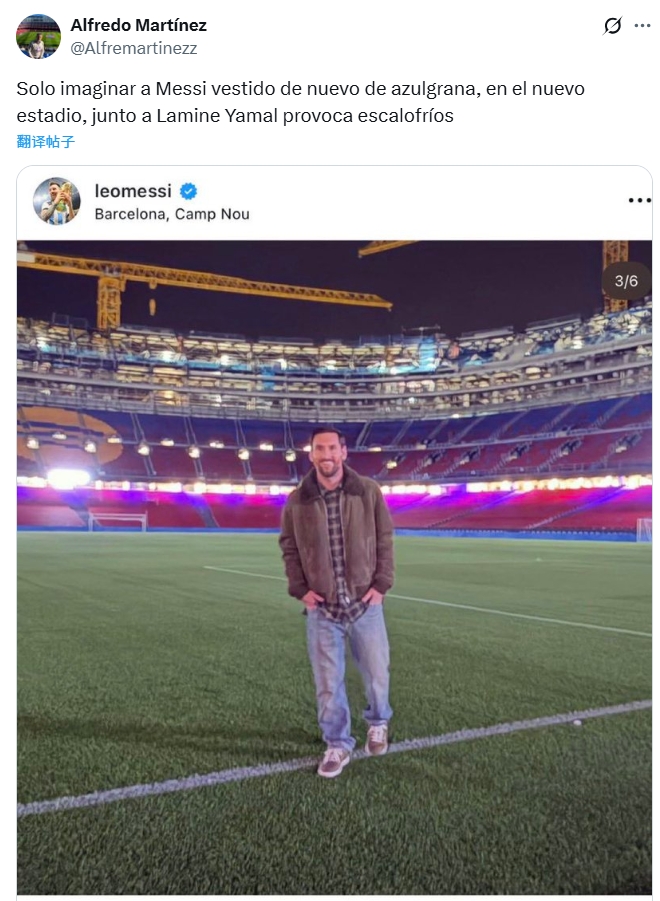Open the tweet's three-dot more options menu

(x=642, y=26)
